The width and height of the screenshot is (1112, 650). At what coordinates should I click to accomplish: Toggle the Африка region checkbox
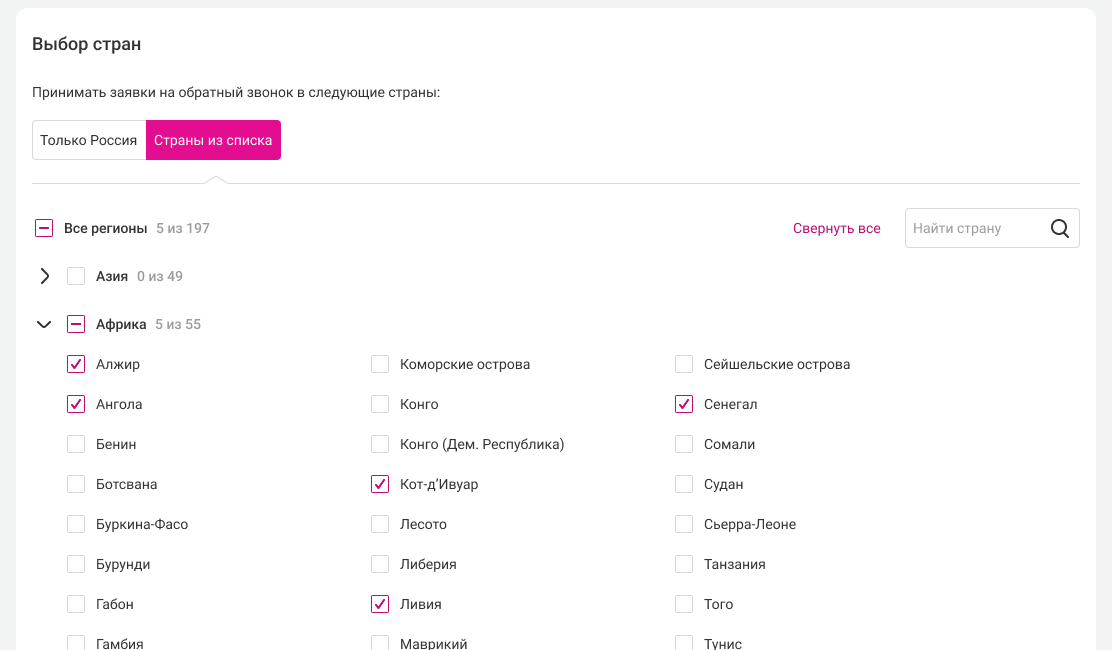pos(76,324)
